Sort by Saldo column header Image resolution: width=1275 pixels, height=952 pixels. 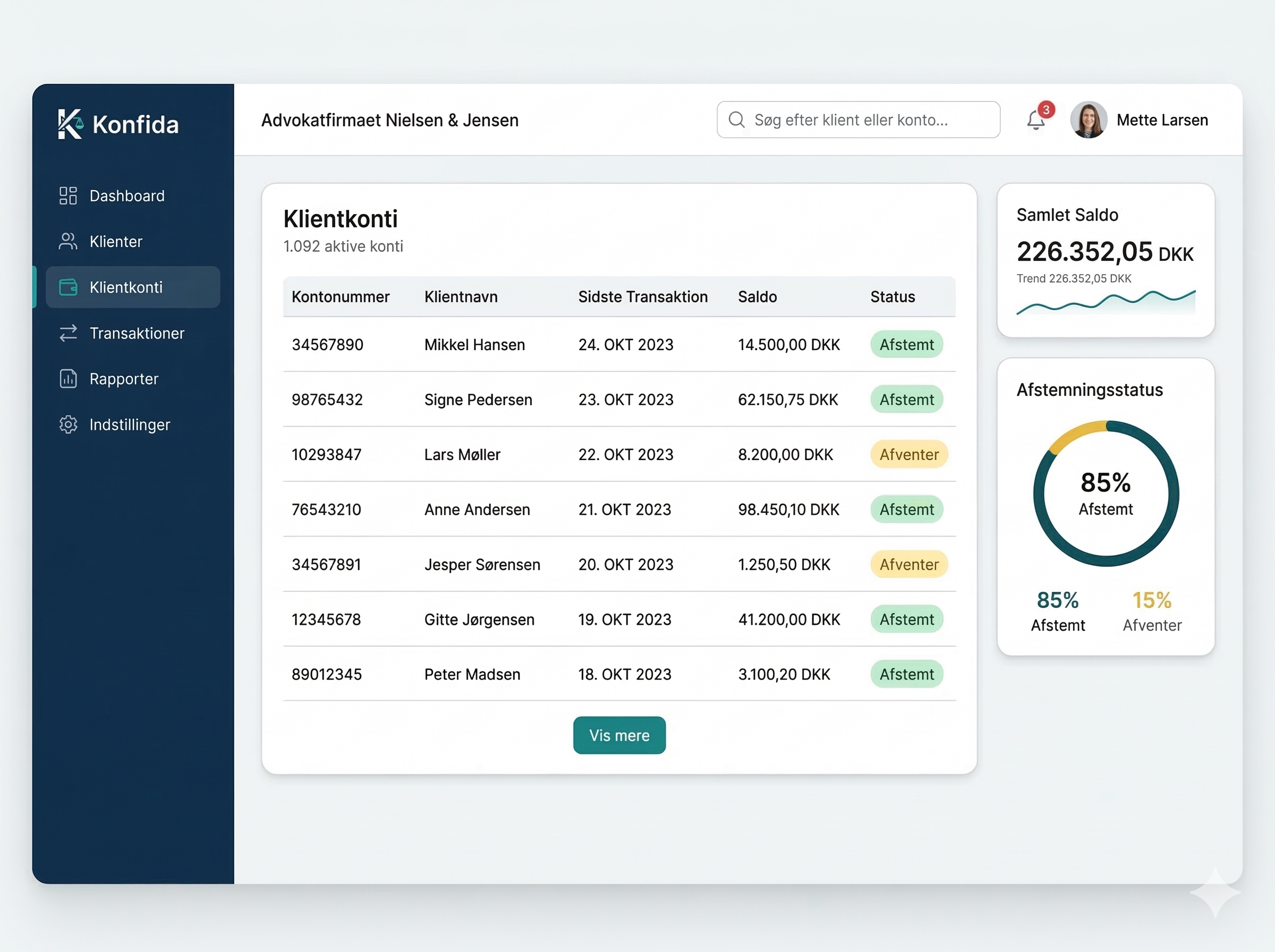[758, 297]
